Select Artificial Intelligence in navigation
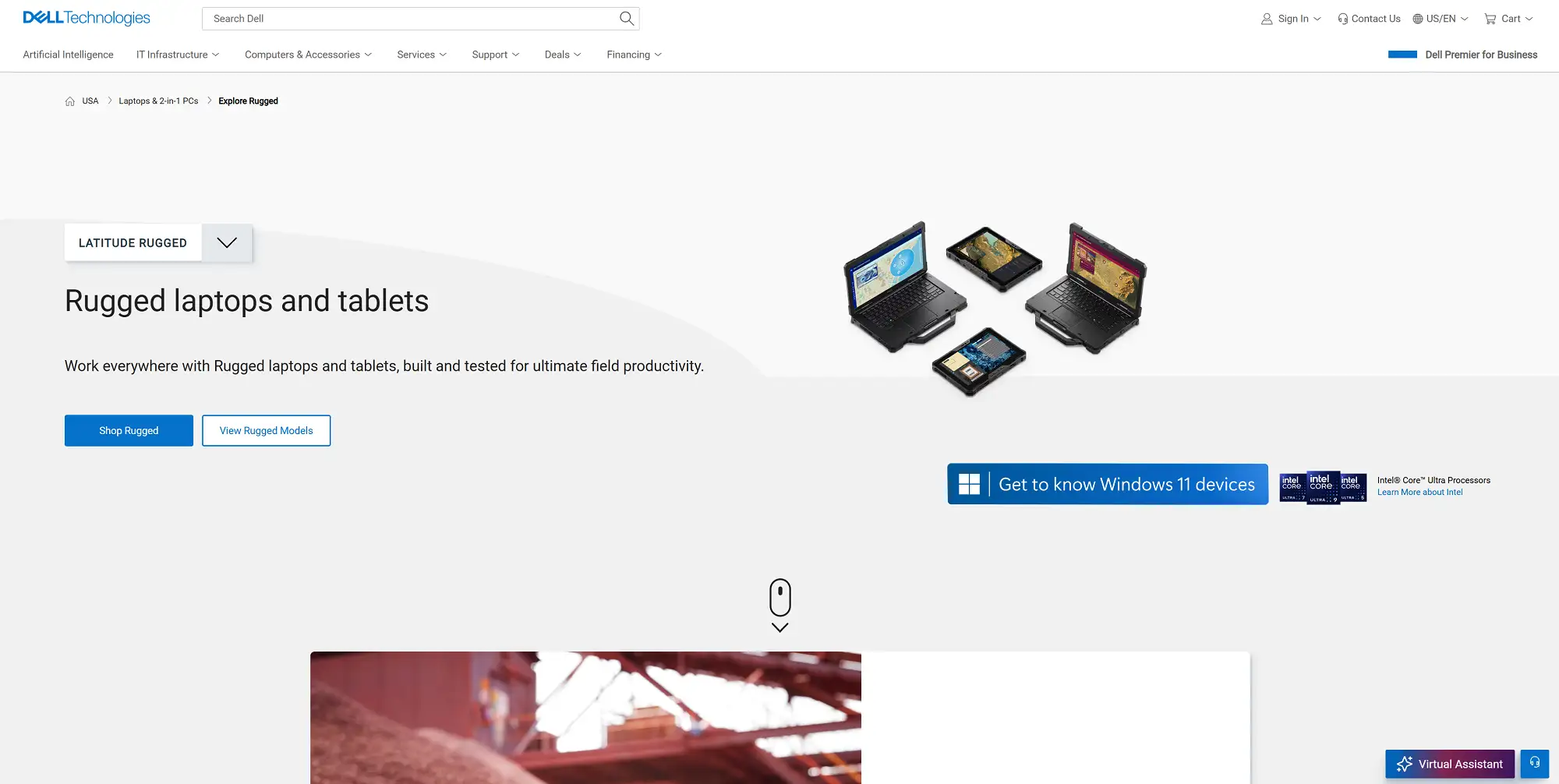This screenshot has width=1559, height=784. click(x=69, y=55)
